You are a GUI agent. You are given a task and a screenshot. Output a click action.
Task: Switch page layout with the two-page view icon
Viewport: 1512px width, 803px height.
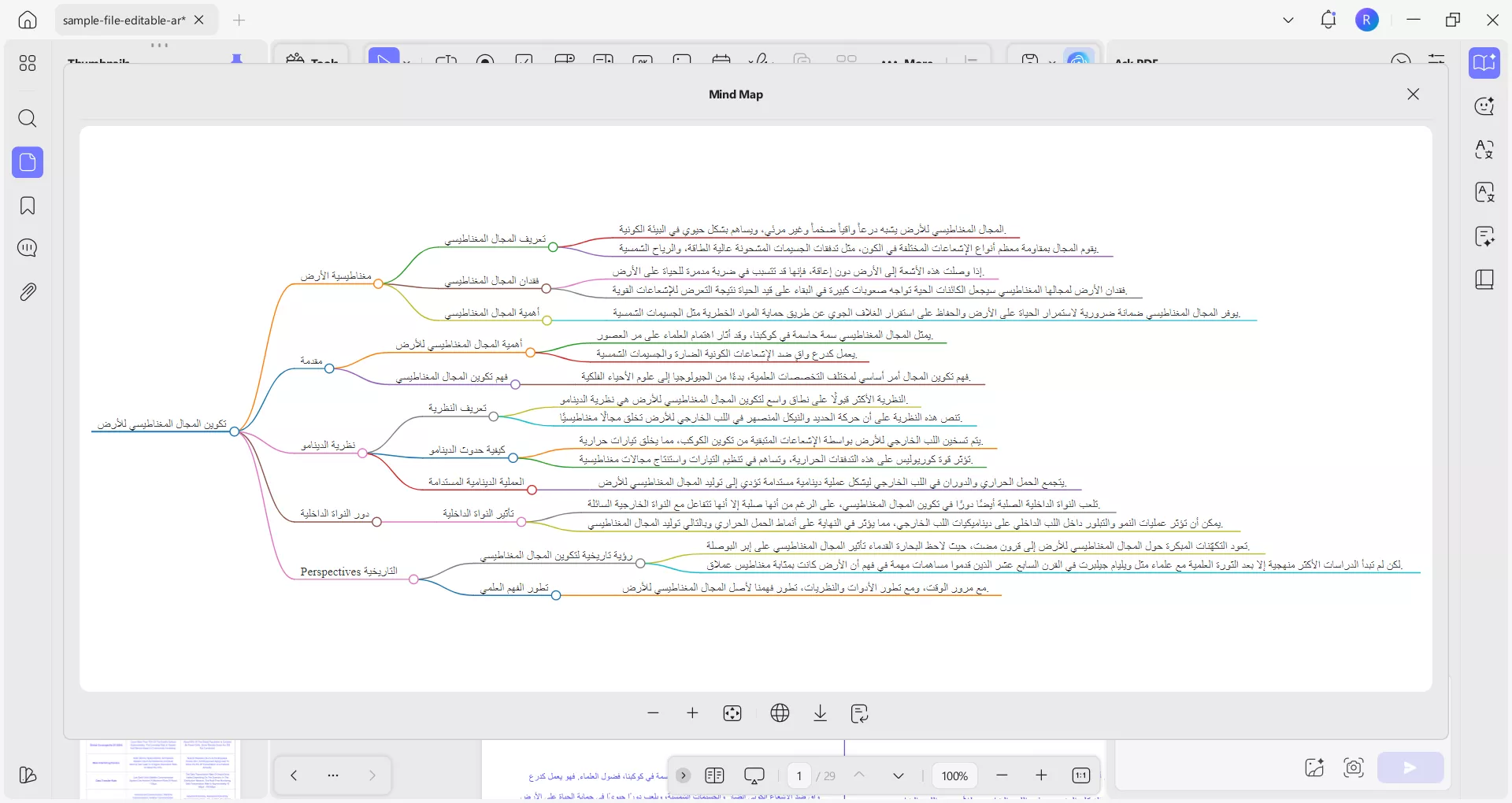coord(715,775)
